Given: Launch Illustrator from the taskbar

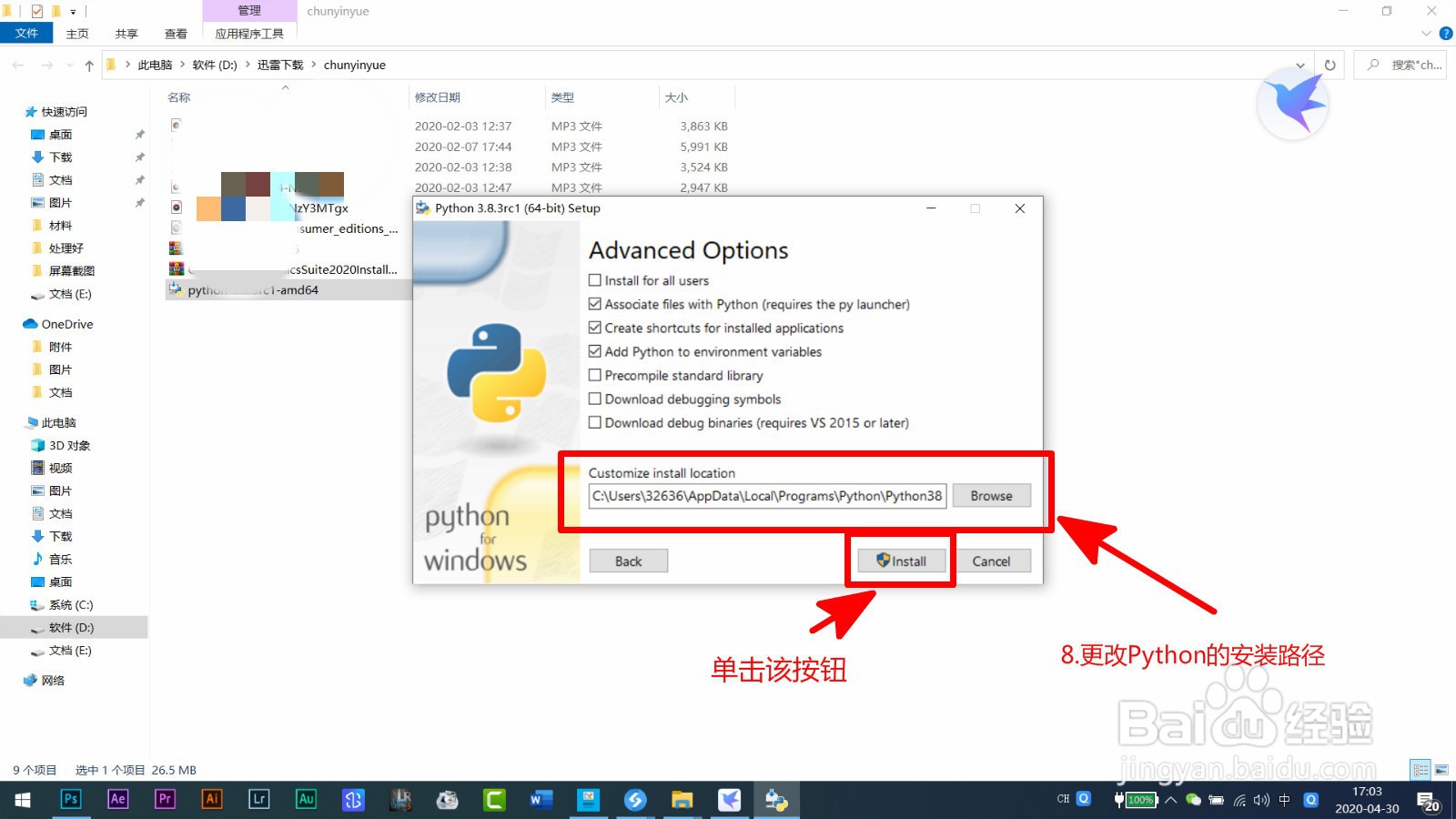Looking at the screenshot, I should coord(212,800).
